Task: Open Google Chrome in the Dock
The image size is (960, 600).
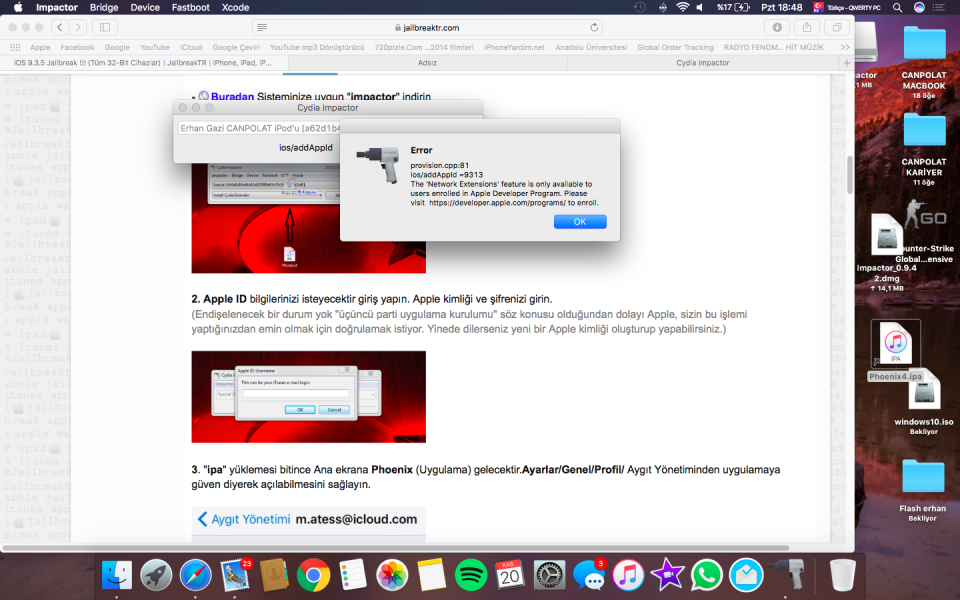Action: 313,574
